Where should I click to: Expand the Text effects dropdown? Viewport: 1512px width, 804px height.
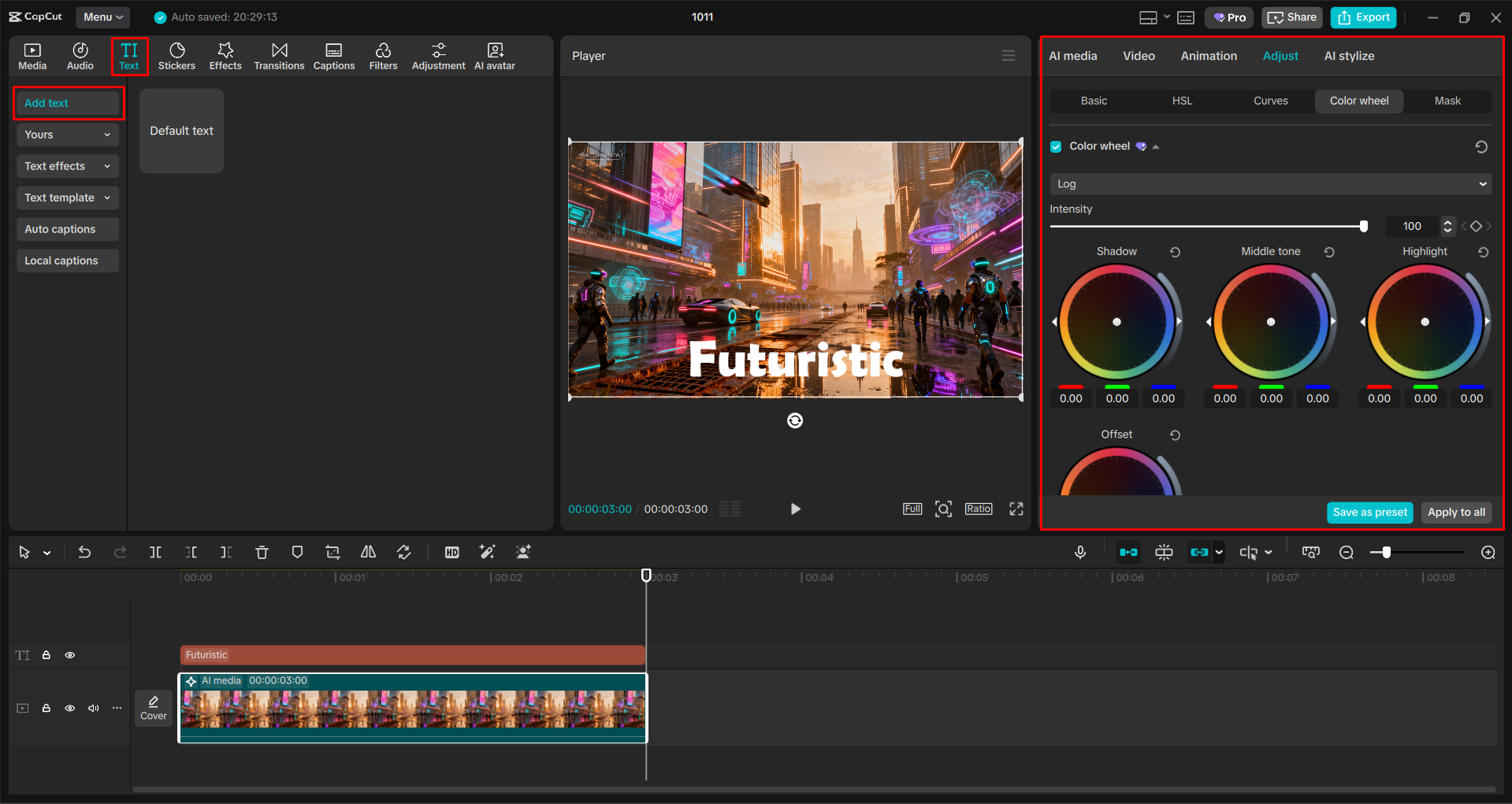(67, 166)
